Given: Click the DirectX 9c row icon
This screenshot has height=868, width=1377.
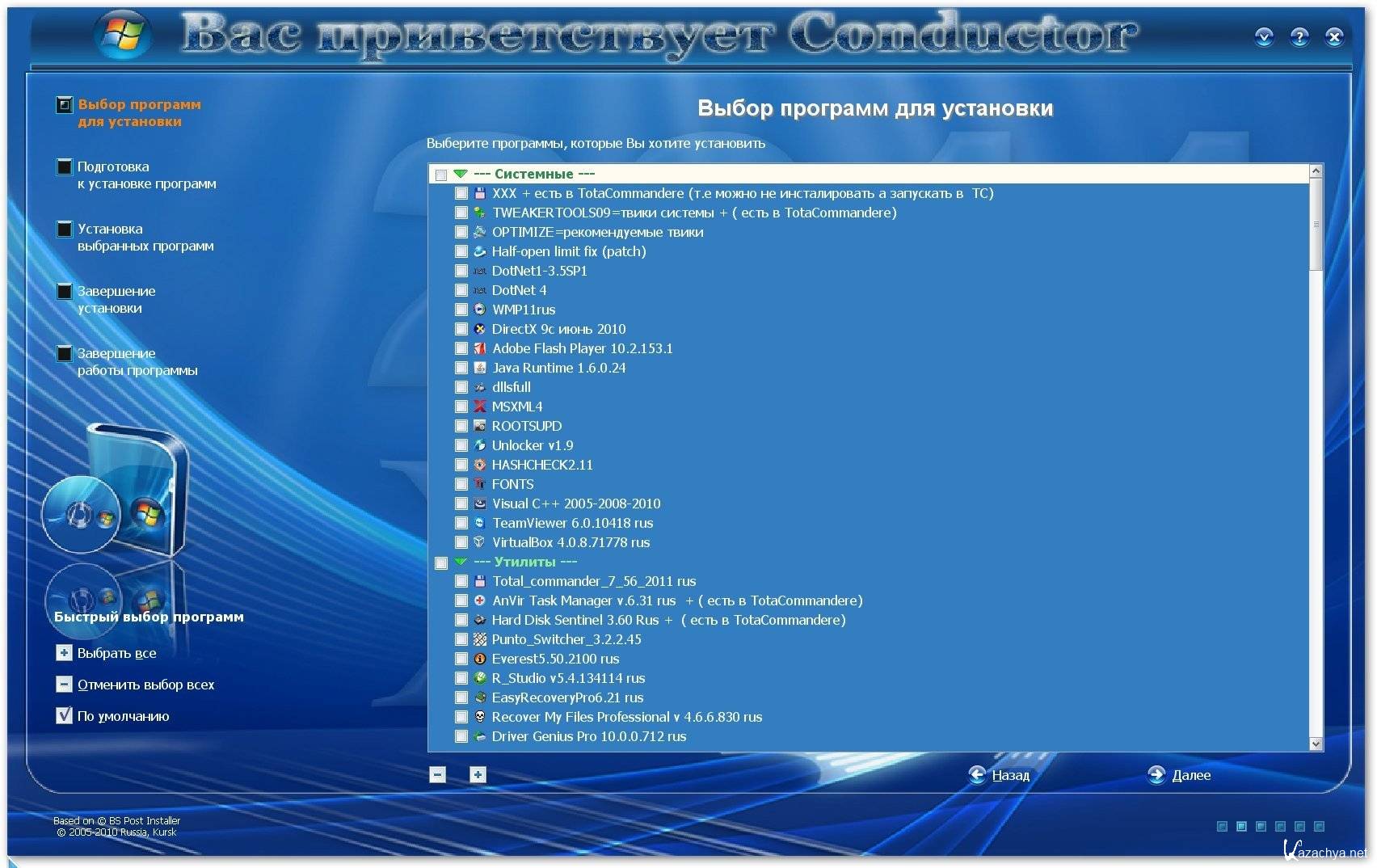Looking at the screenshot, I should coord(480,329).
